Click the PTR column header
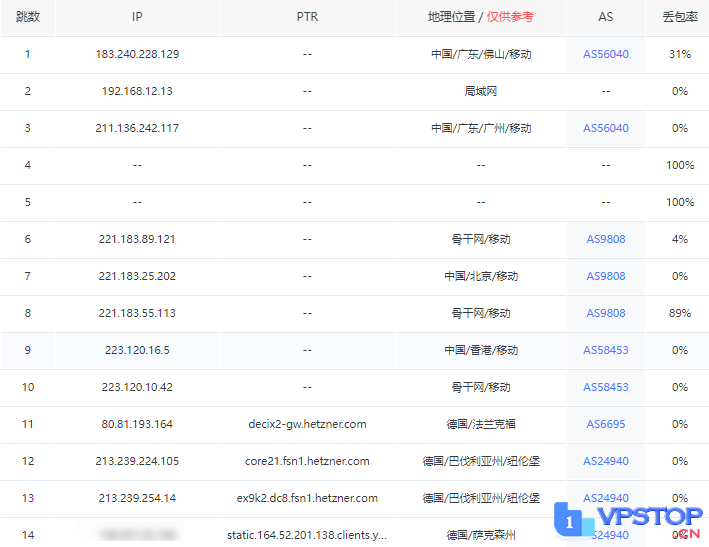This screenshot has width=709, height=547. coord(307,18)
